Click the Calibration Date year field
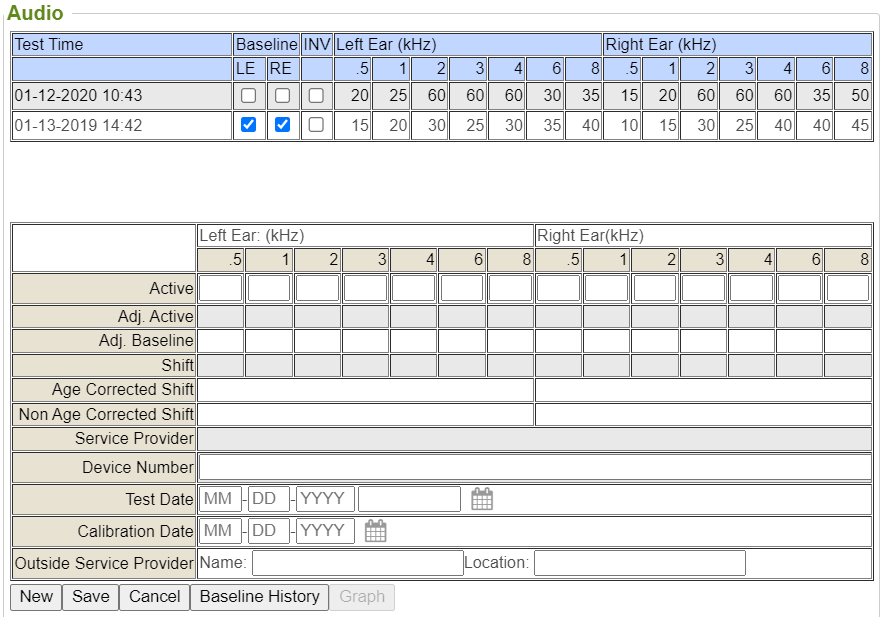Image resolution: width=885 pixels, height=617 pixels. 325,531
